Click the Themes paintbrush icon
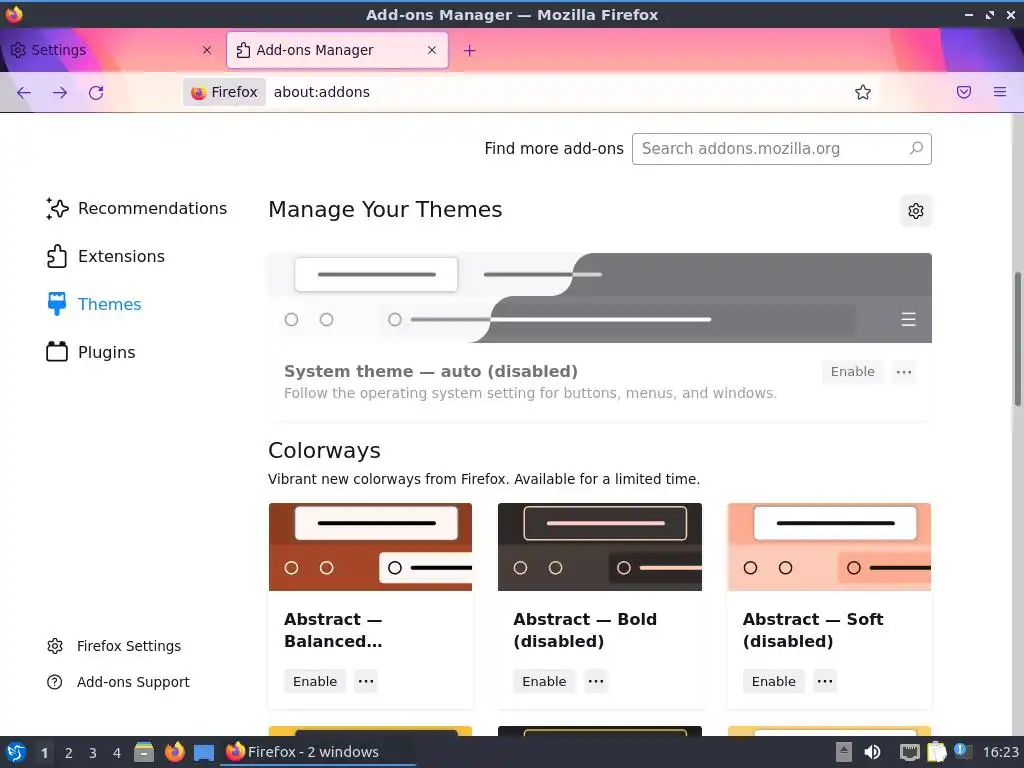 click(57, 304)
